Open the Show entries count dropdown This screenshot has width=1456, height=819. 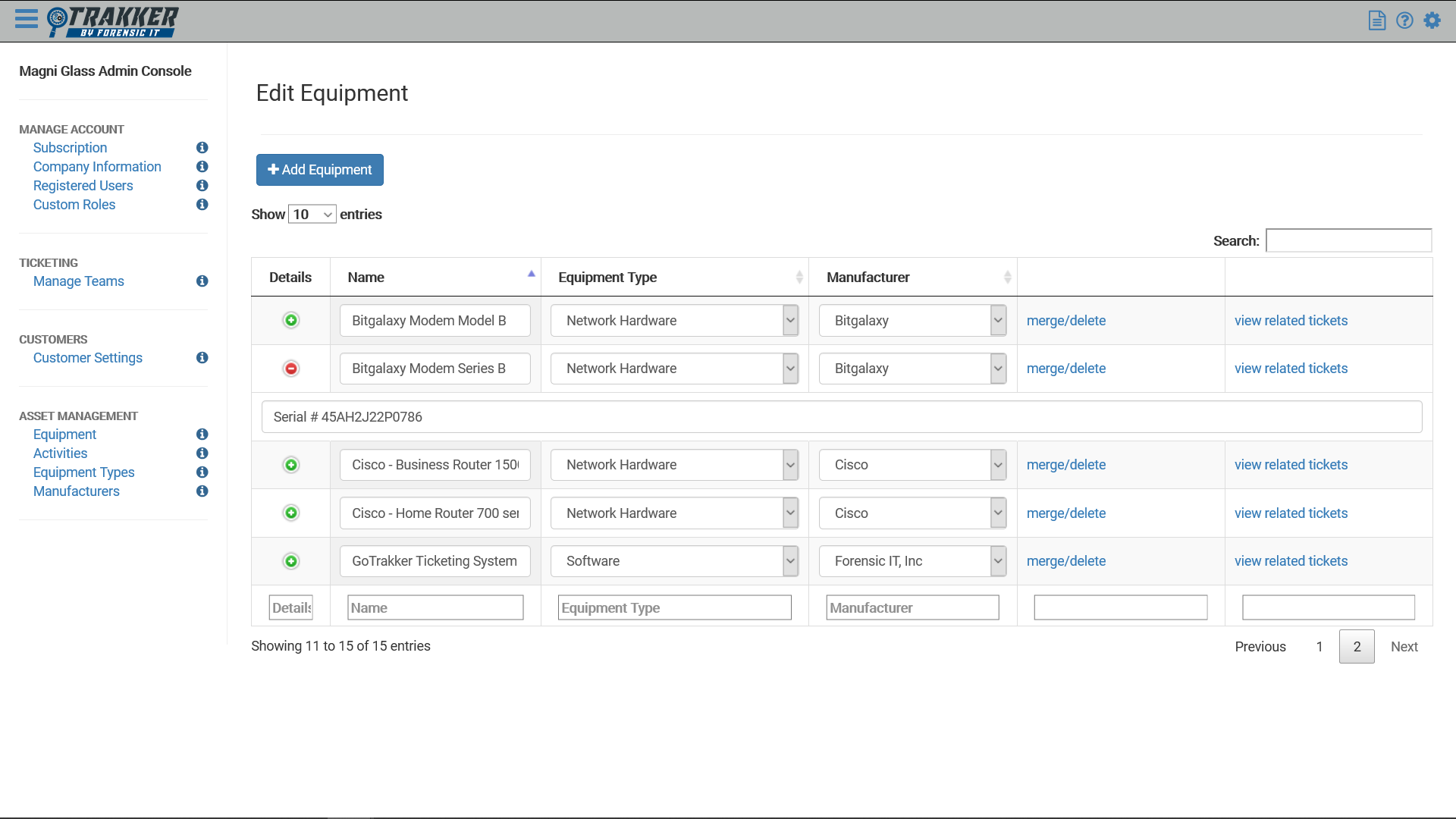[x=312, y=215]
